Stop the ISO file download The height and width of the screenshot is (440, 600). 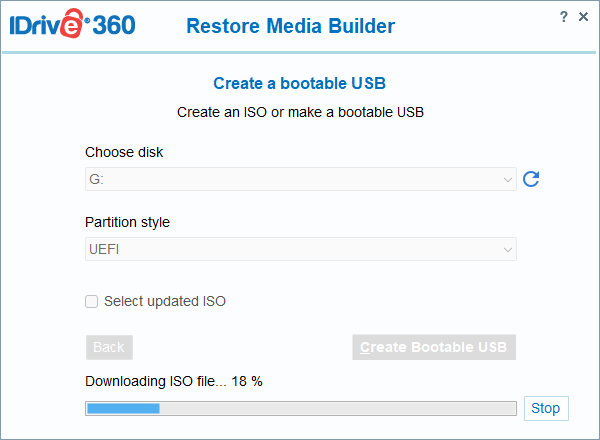click(545, 408)
